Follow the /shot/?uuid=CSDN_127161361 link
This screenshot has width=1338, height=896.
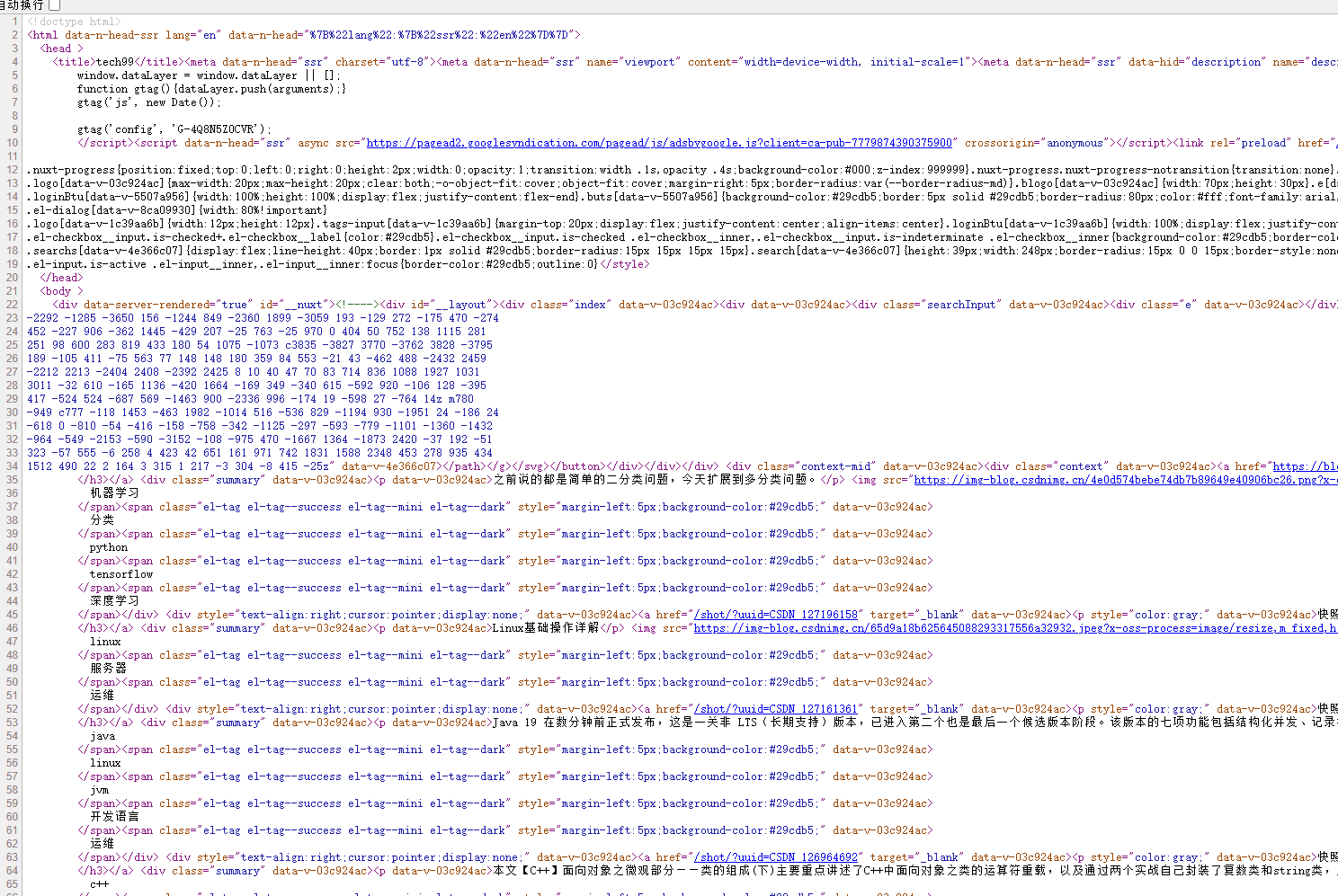coord(776,709)
